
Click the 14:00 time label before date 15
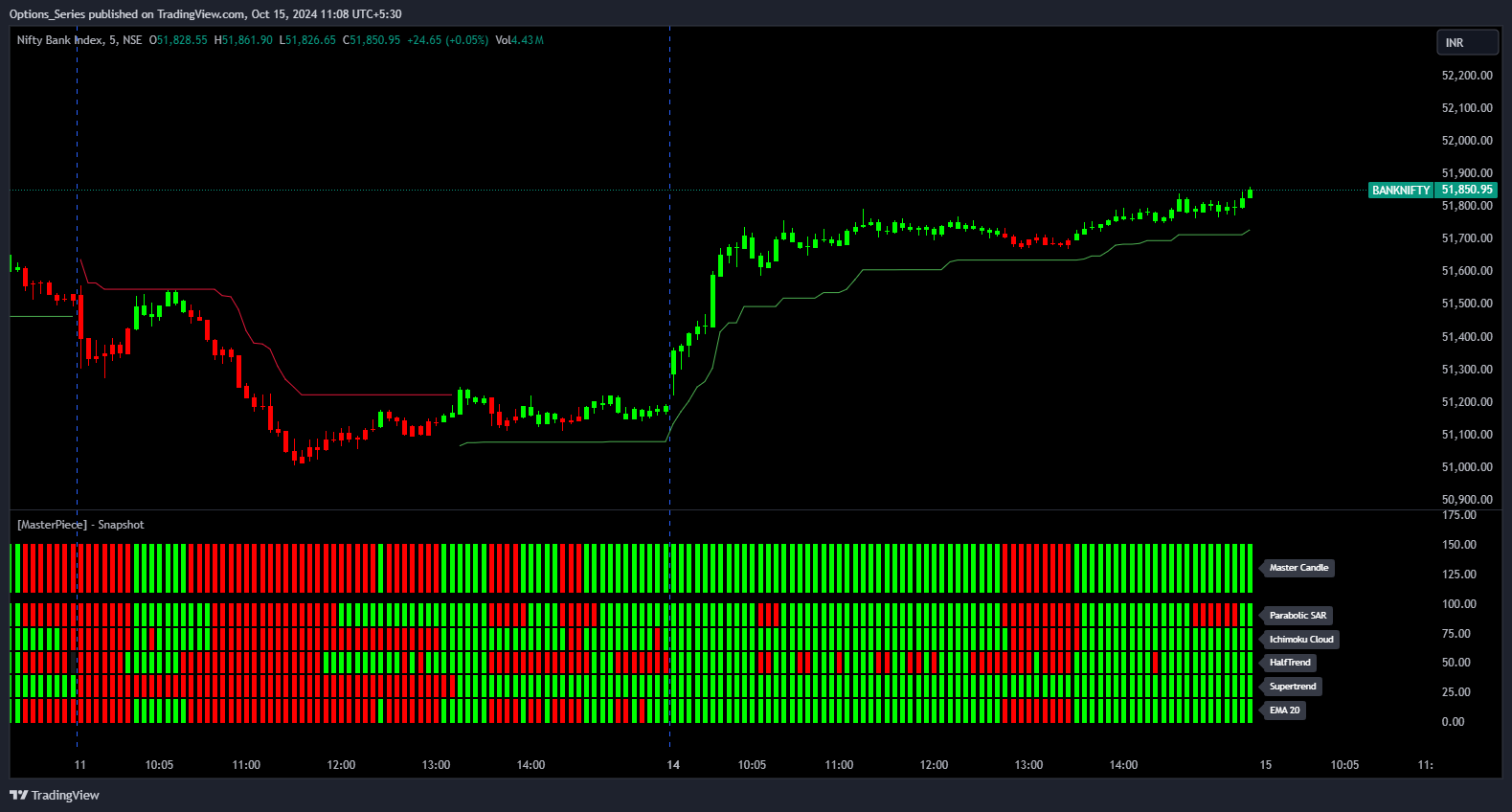(x=1123, y=765)
